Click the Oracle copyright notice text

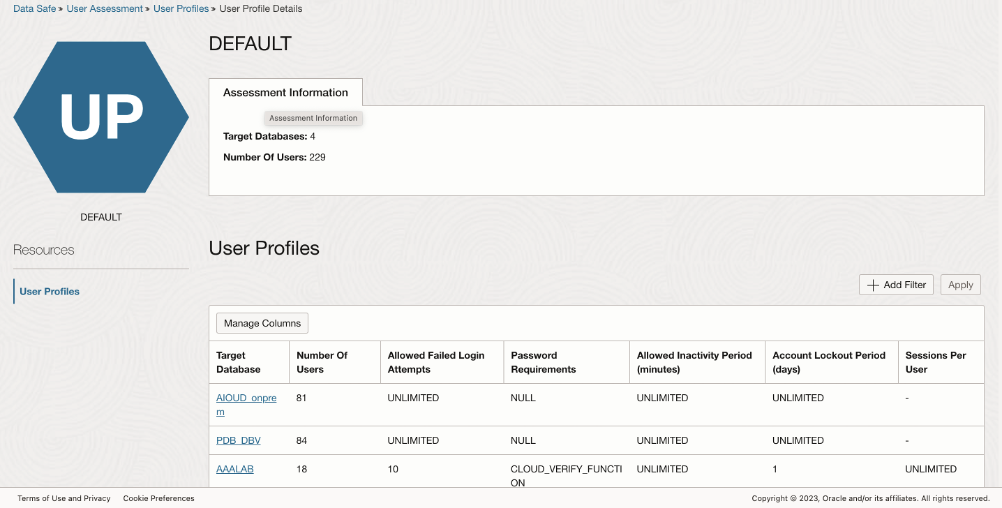tap(870, 498)
